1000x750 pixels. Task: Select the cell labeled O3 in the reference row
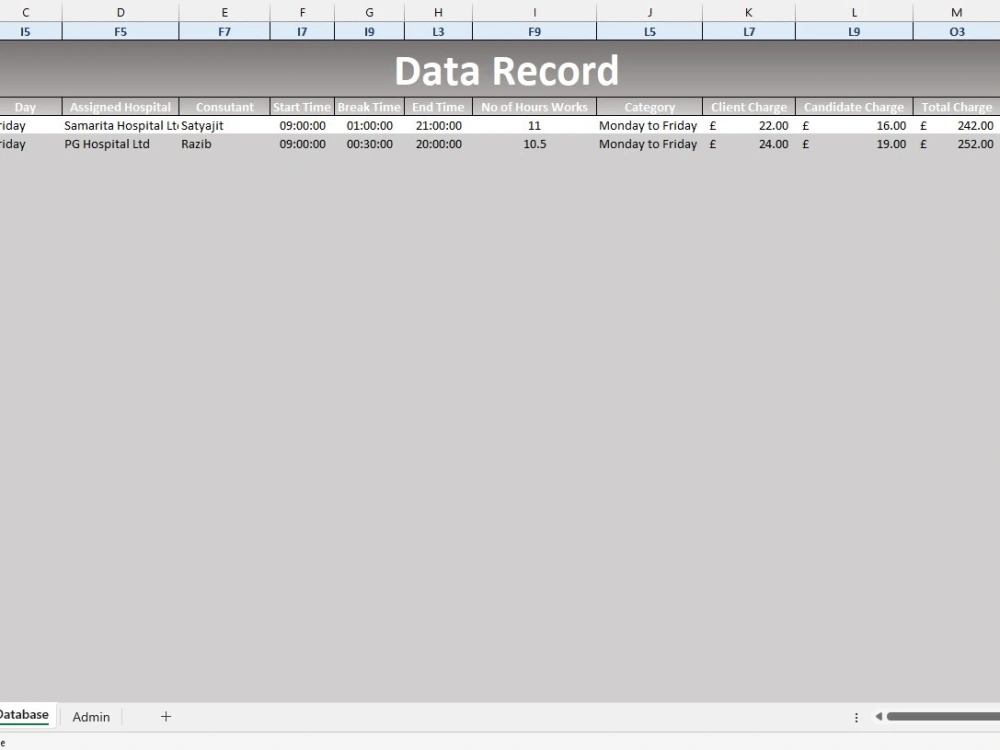click(956, 31)
